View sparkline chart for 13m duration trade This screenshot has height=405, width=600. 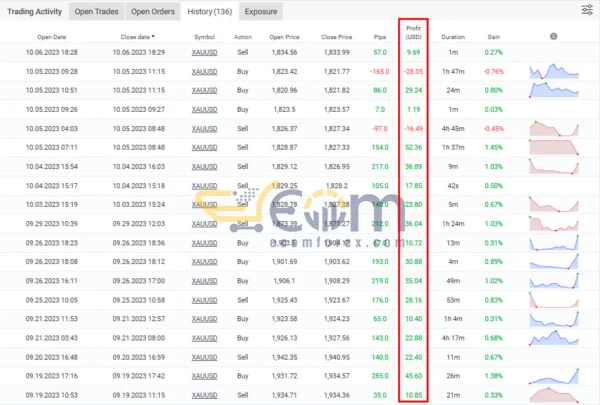(554, 243)
